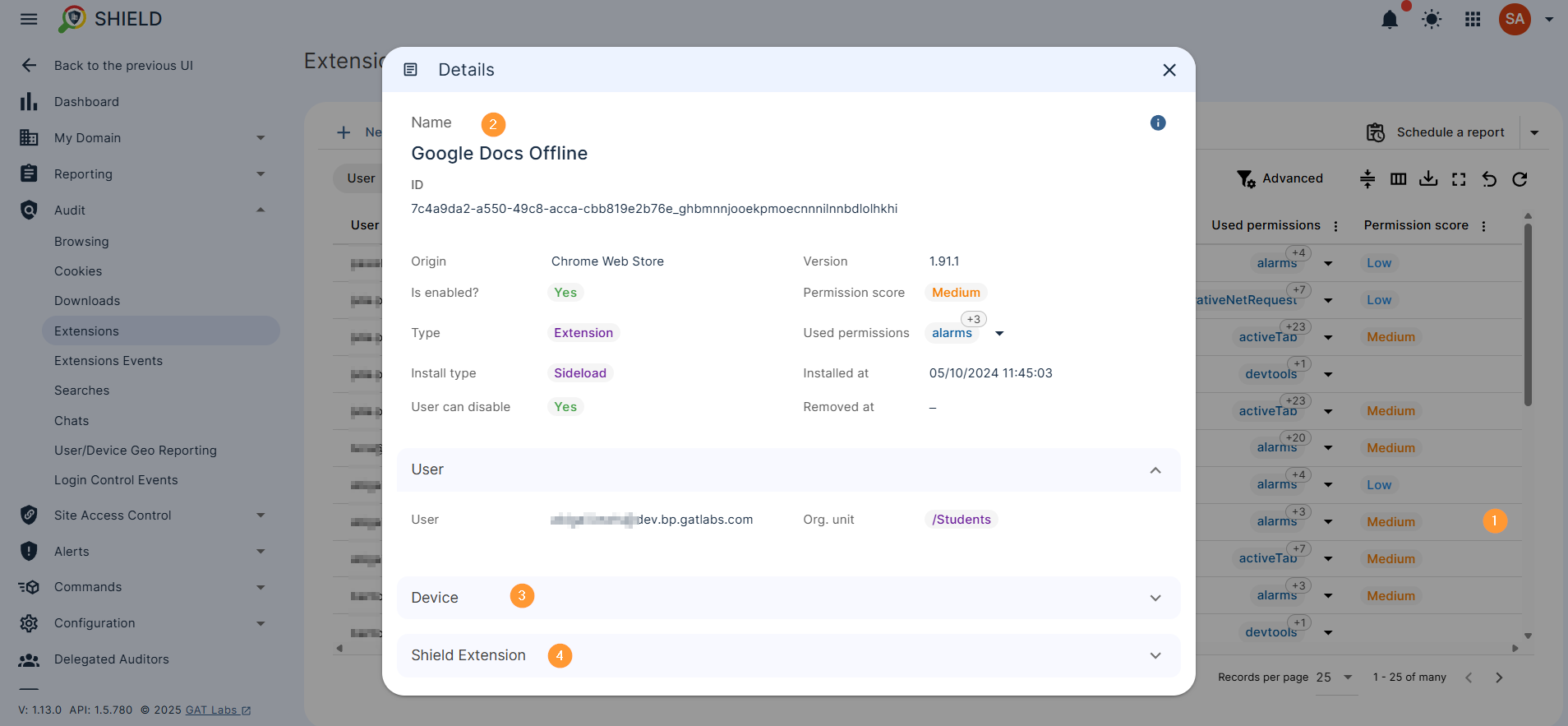Click the Reporting clipboard icon
Screen dimensions: 1568x726
point(29,174)
